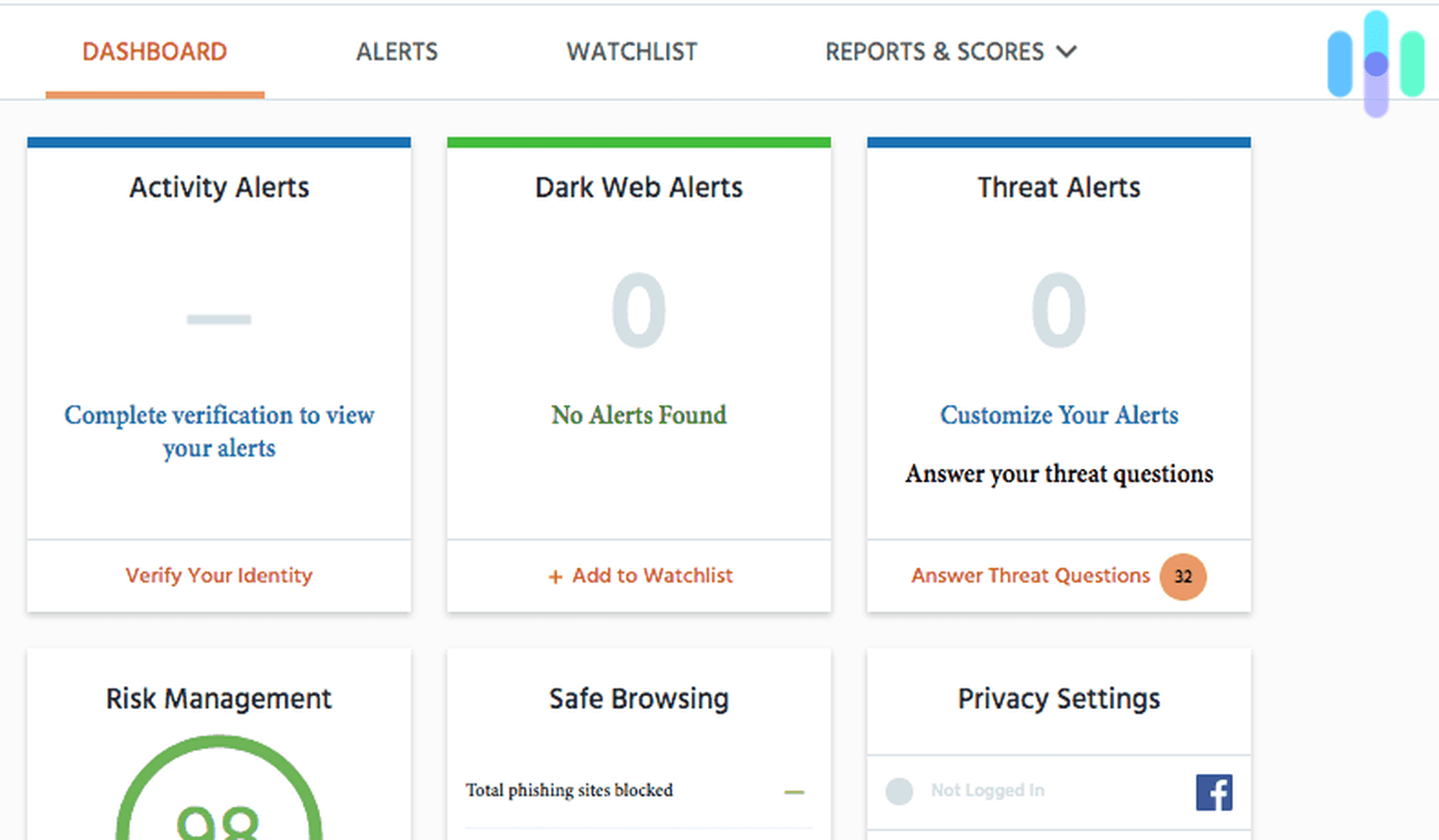The image size is (1439, 840).
Task: Click Verify Your Identity
Action: tap(219, 575)
